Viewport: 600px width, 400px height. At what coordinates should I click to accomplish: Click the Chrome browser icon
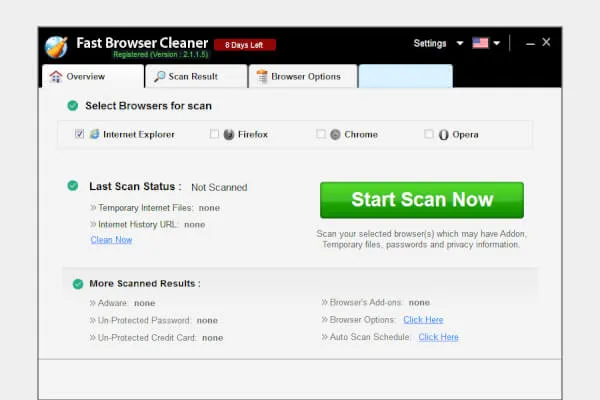[335, 134]
